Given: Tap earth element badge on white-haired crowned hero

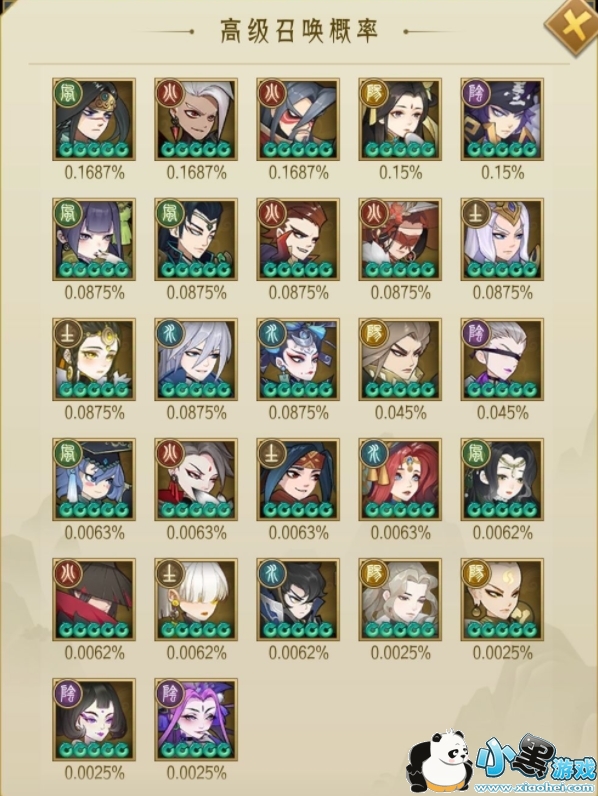Looking at the screenshot, I should tap(476, 213).
